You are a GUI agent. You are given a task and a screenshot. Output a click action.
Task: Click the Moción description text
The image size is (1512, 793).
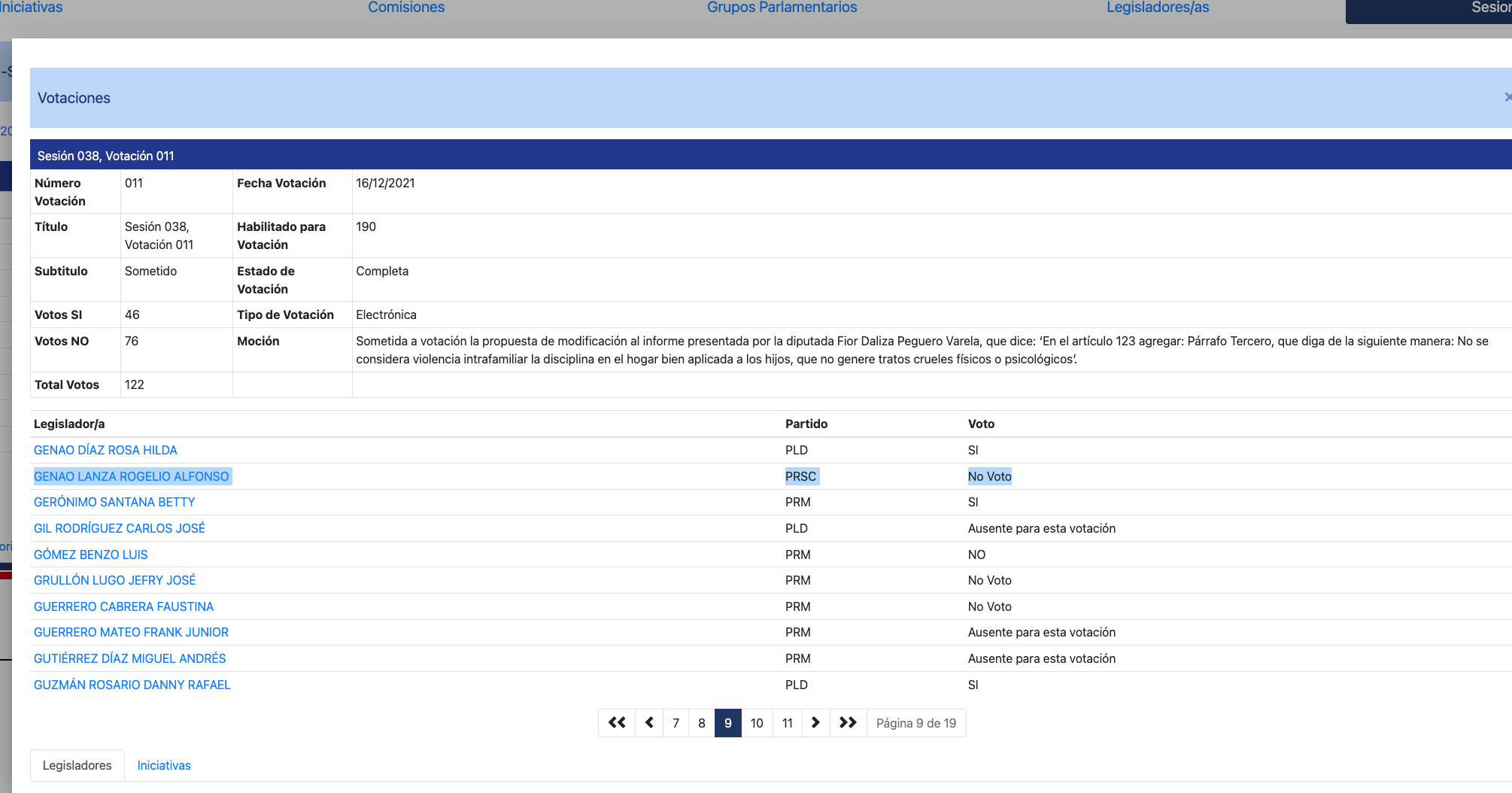(x=922, y=350)
